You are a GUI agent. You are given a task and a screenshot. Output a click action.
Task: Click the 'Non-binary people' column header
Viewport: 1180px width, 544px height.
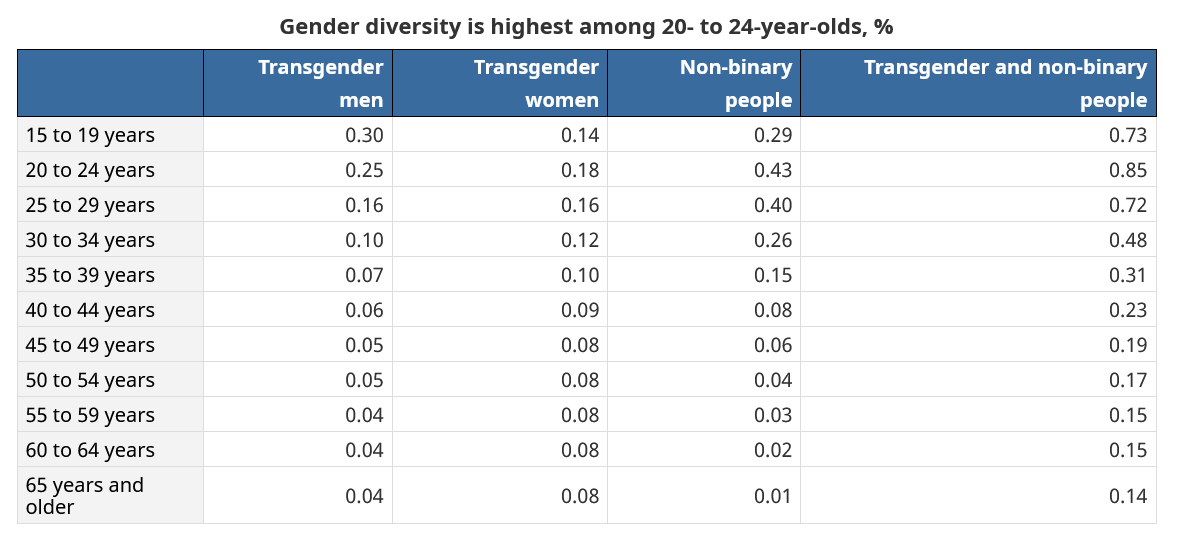pos(735,83)
